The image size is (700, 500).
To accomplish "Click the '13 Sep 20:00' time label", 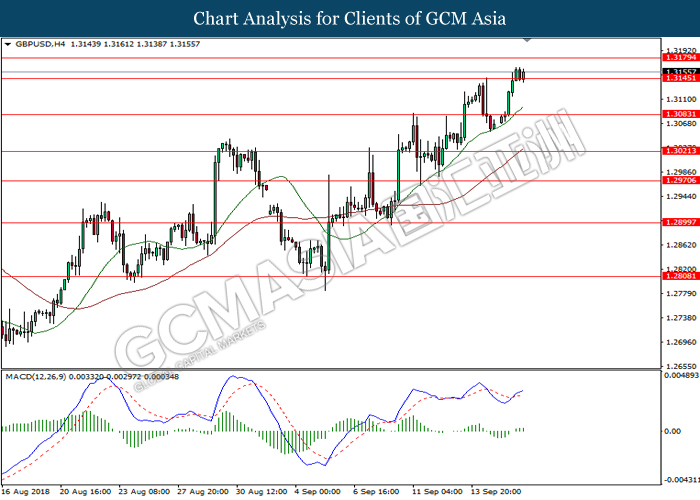I will 496,492.
